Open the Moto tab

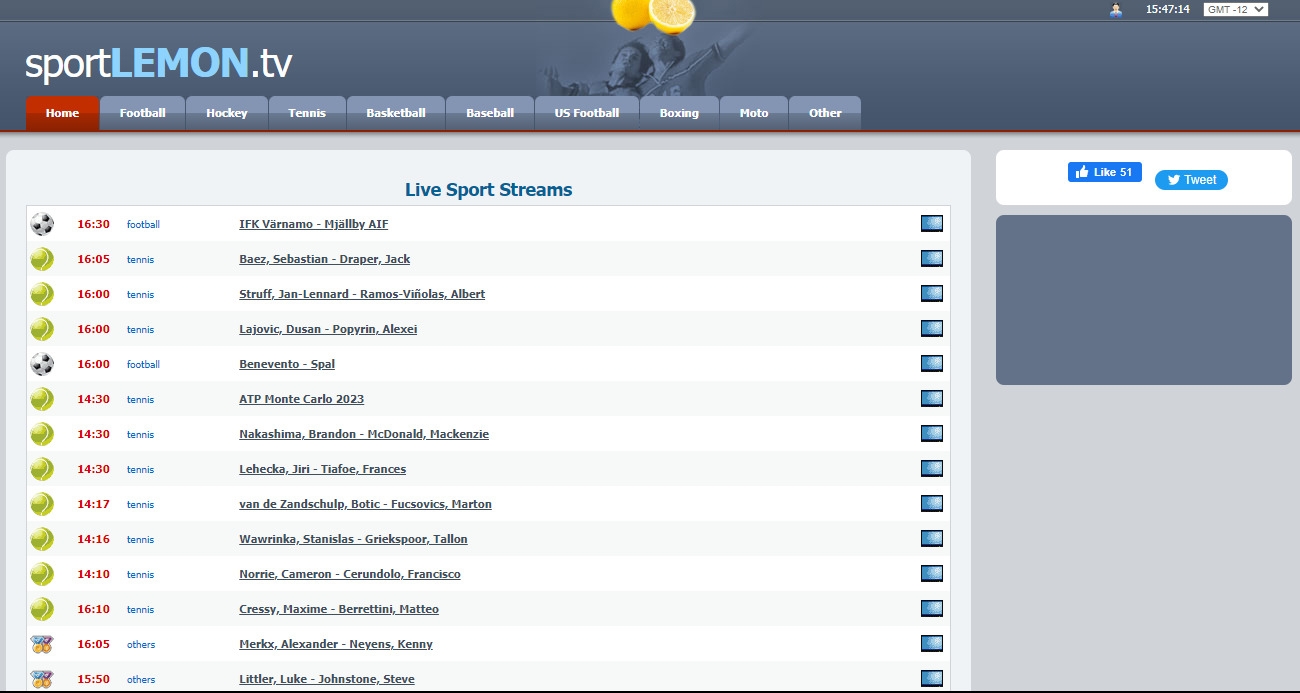pos(754,113)
